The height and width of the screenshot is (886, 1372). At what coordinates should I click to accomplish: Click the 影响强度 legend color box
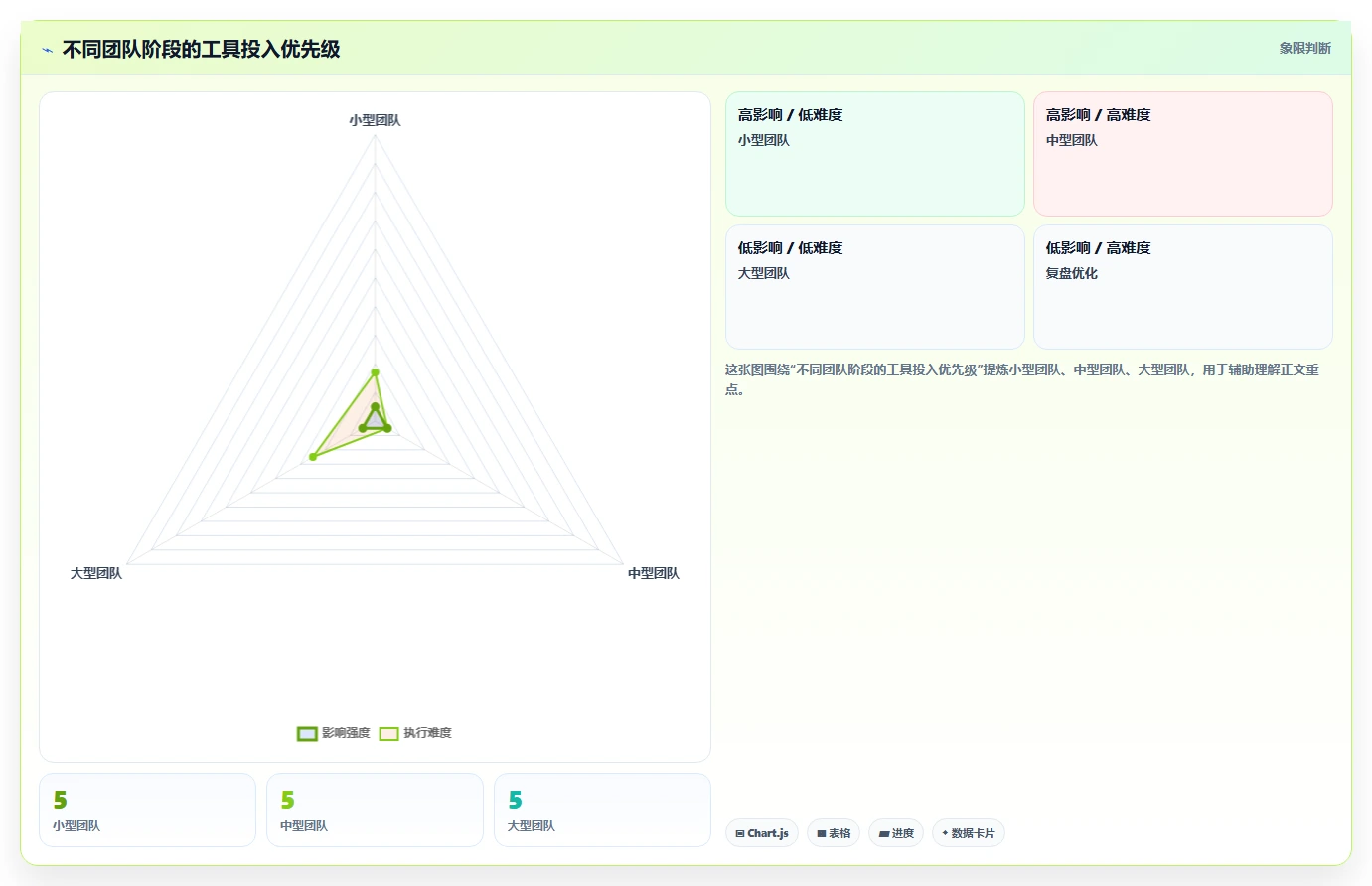(307, 734)
